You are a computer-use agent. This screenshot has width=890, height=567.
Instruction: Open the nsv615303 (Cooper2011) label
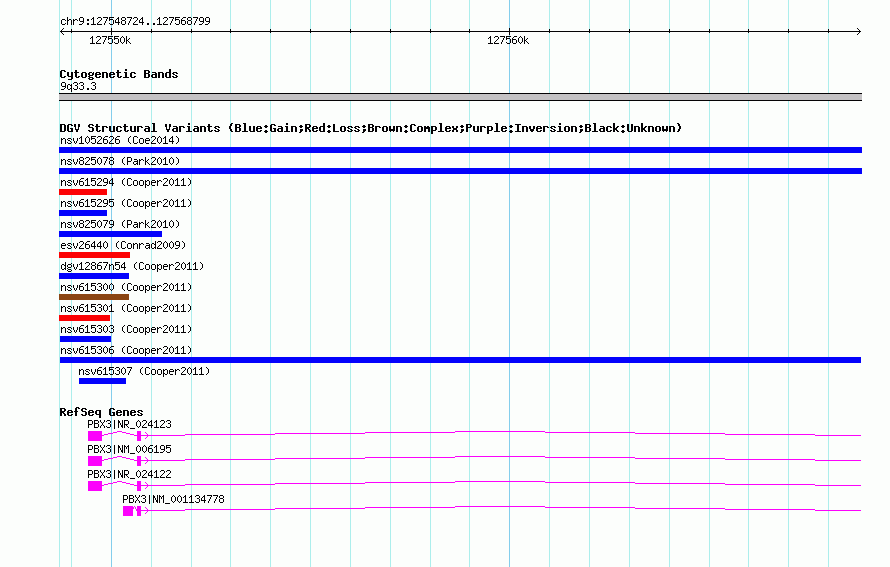pos(126,329)
